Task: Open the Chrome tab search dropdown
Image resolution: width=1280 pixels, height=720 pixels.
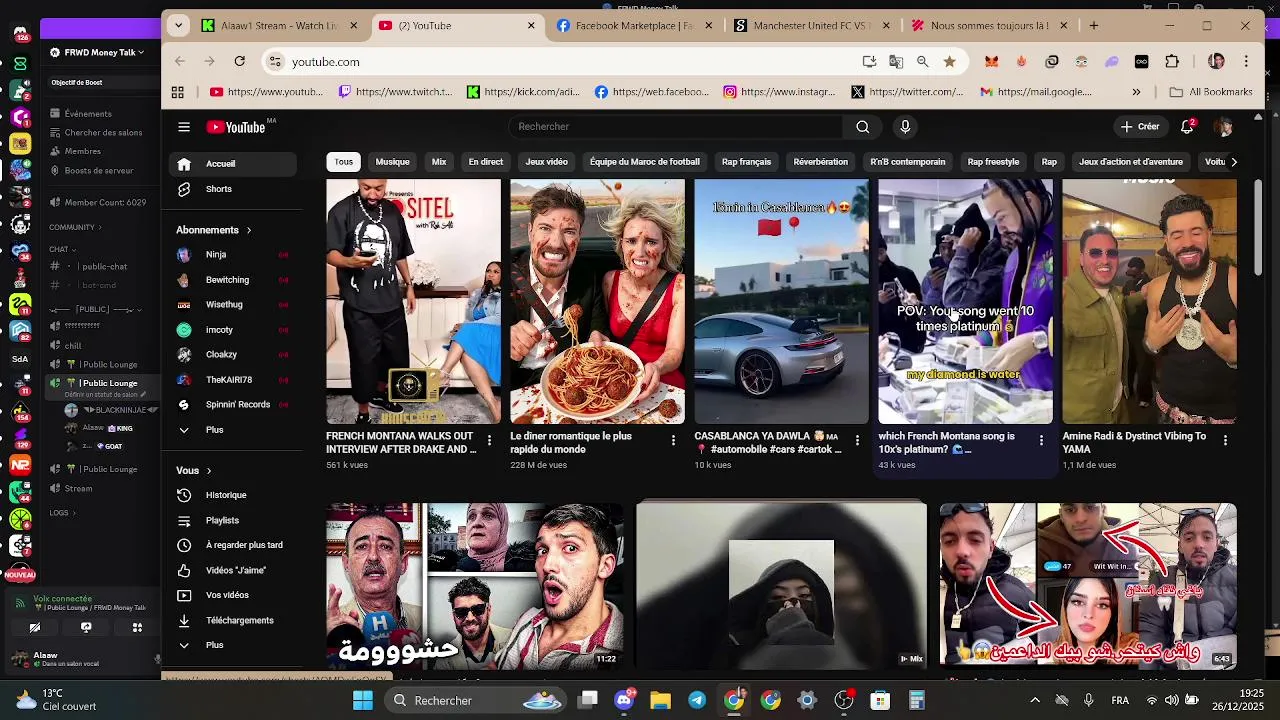Action: pos(178,26)
